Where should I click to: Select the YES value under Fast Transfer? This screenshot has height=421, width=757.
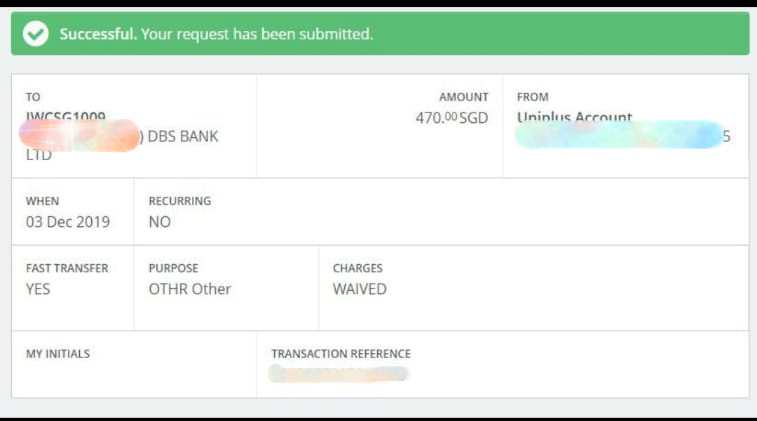pos(38,289)
